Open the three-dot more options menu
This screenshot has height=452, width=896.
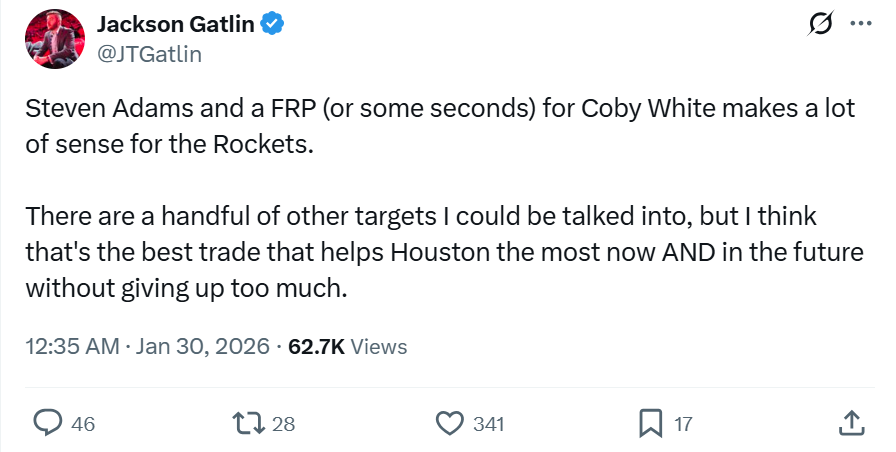tap(859, 25)
